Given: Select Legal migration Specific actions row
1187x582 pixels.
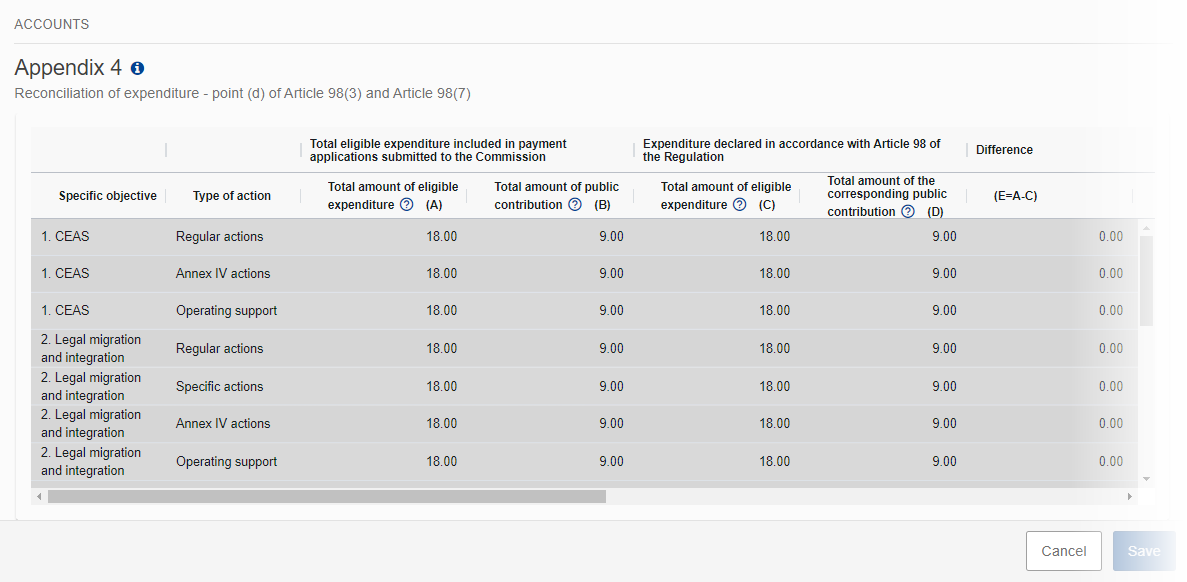Looking at the screenshot, I should [x=584, y=386].
